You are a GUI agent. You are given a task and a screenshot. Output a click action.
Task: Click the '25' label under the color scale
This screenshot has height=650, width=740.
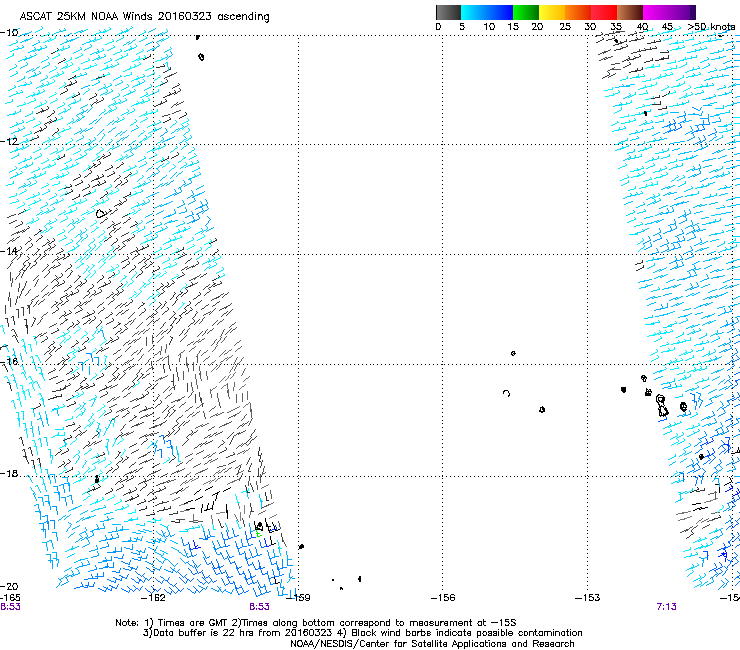click(x=565, y=27)
